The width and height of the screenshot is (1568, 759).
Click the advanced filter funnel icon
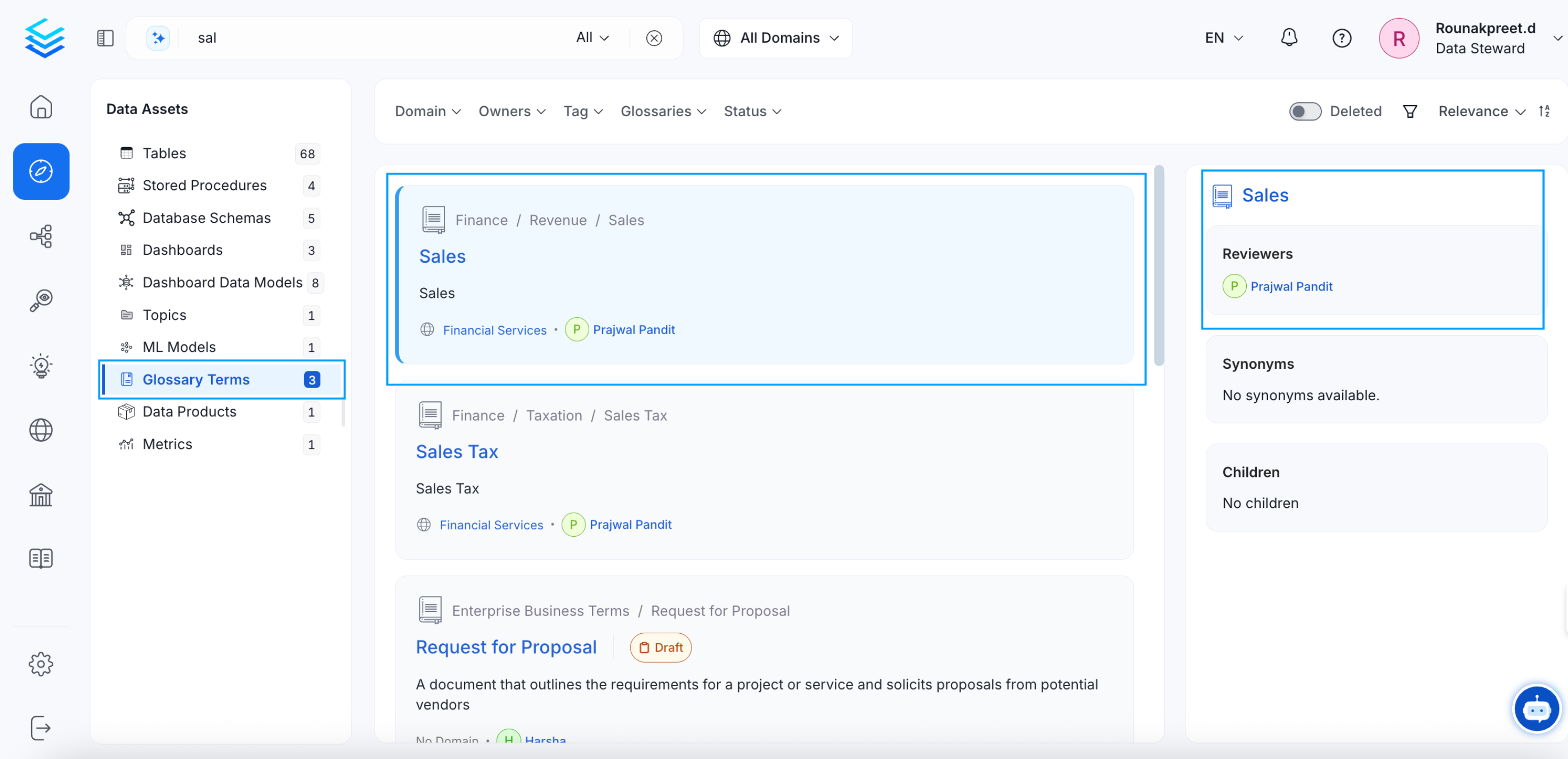point(1410,111)
